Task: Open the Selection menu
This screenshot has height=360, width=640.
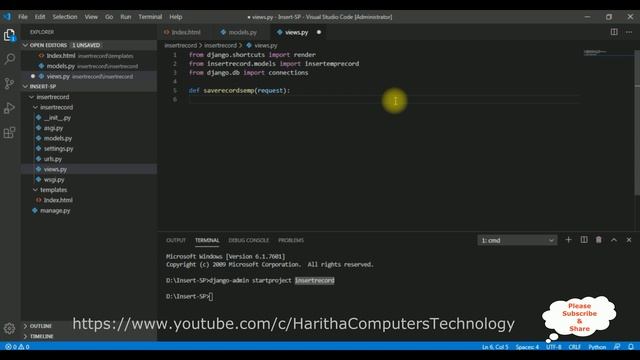Action: coord(65,17)
